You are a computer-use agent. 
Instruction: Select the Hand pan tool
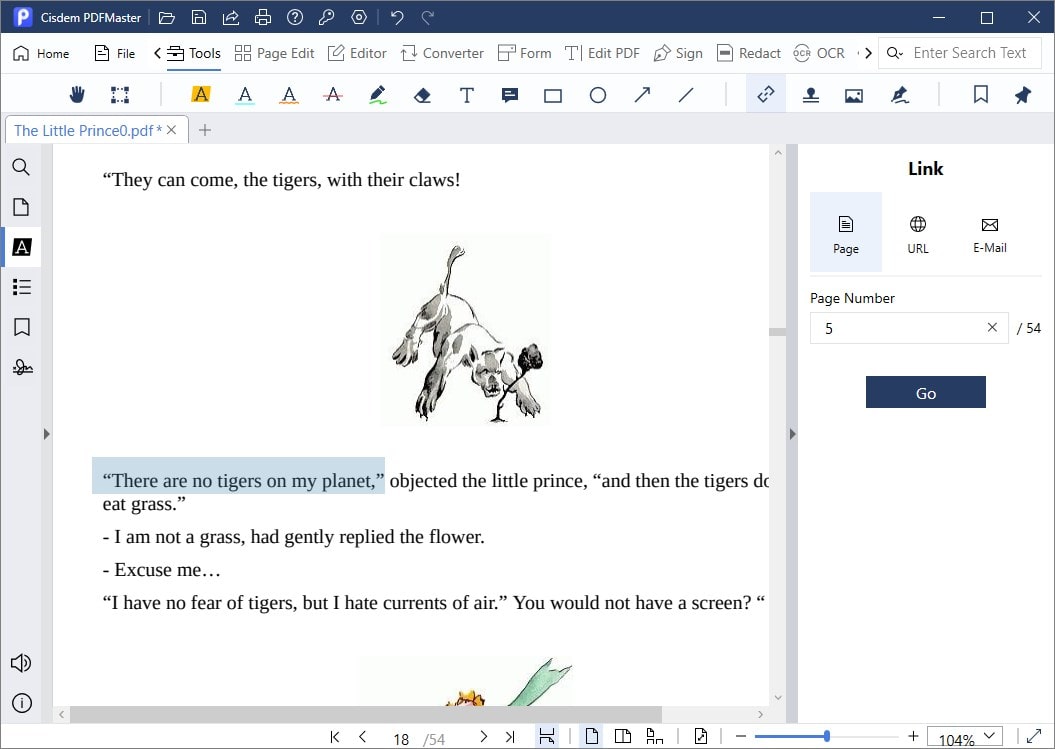[x=77, y=95]
